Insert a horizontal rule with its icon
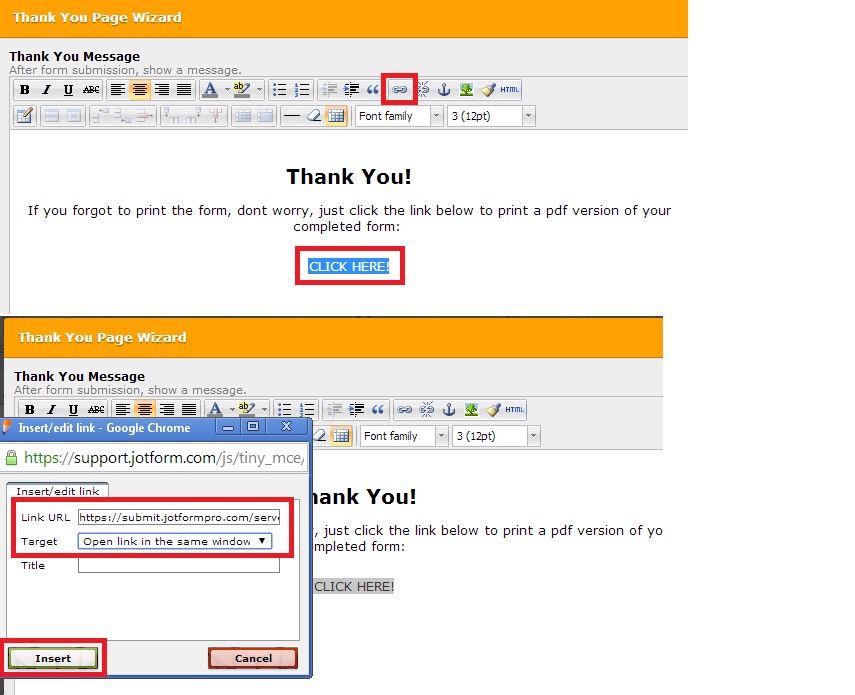Image resolution: width=855 pixels, height=695 pixels. tap(293, 117)
